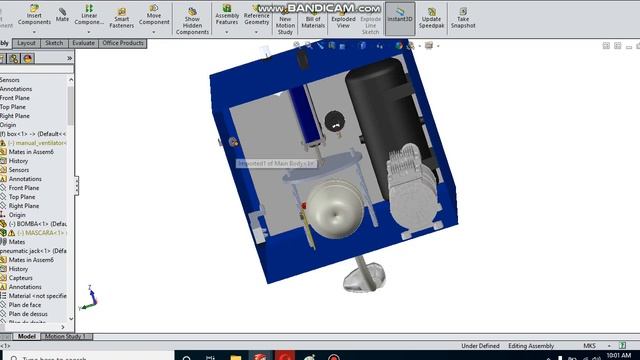Click the Zoom to Area view icon
This screenshot has width=640, height=360.
[x=308, y=45]
